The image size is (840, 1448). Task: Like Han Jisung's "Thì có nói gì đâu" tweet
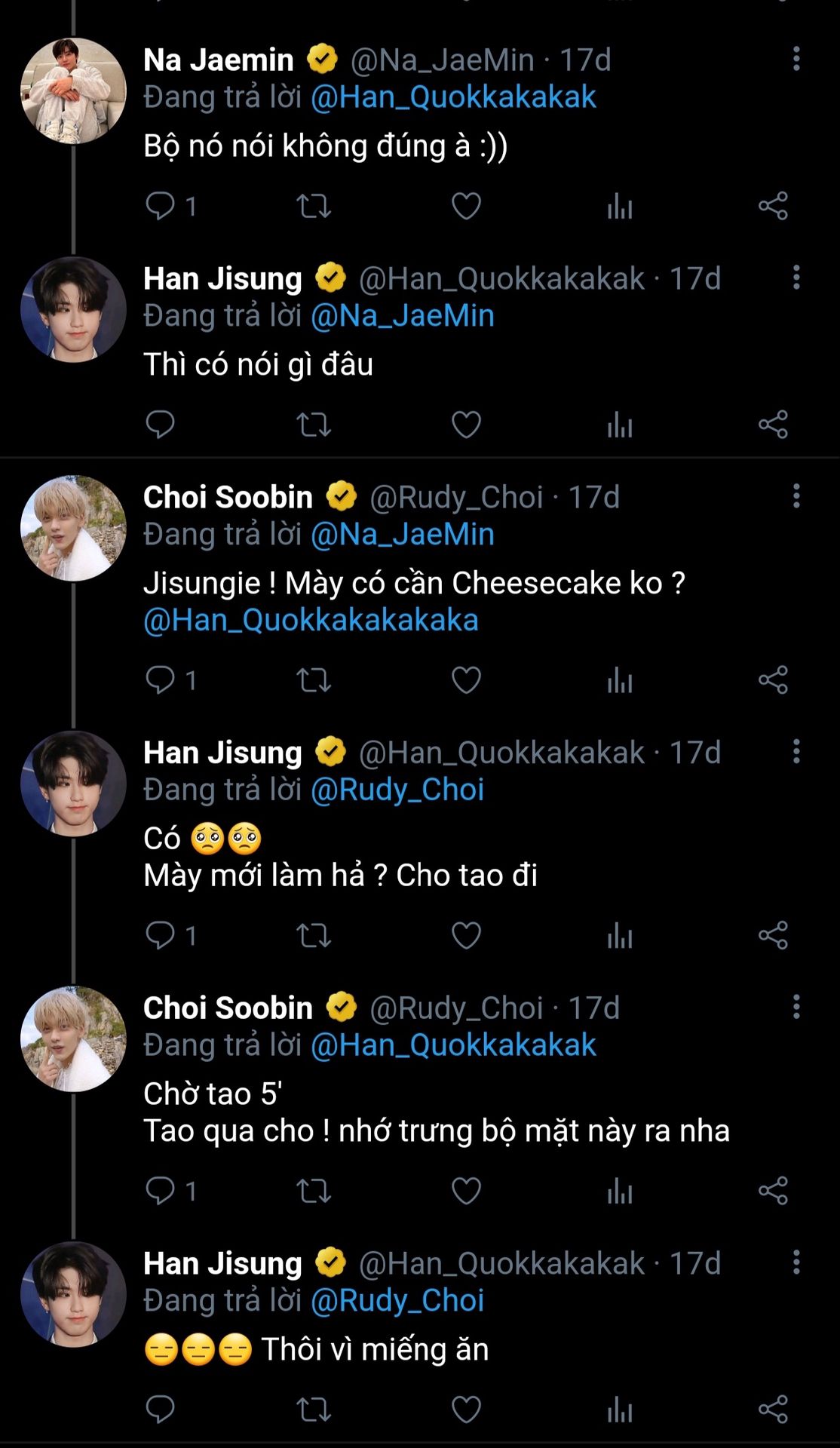[x=466, y=425]
